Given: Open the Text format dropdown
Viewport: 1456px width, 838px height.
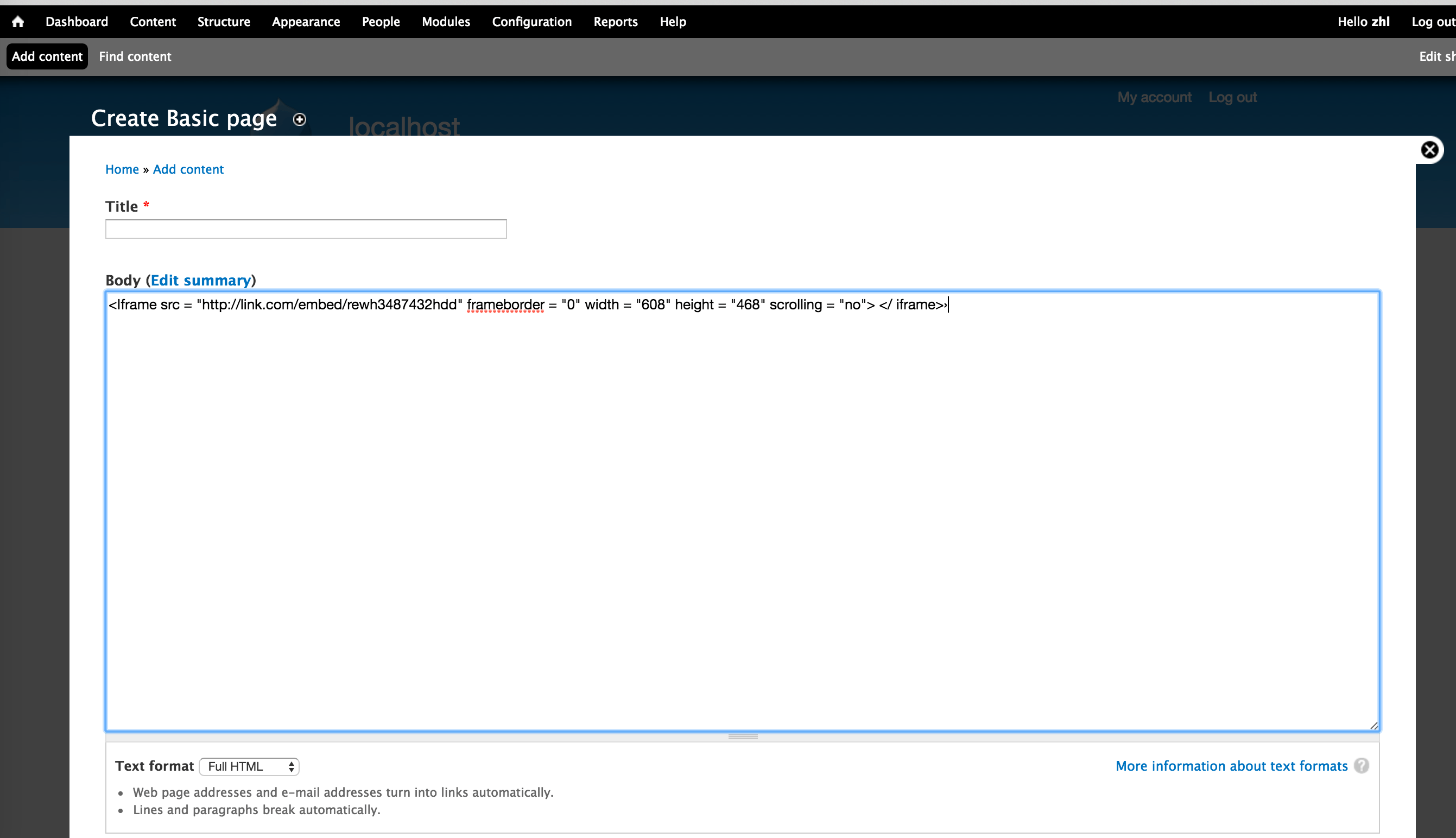Looking at the screenshot, I should pos(249,766).
